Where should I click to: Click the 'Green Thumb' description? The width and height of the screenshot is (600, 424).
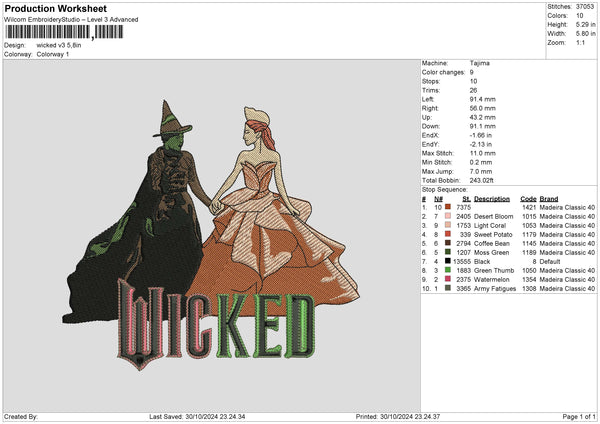pyautogui.click(x=494, y=271)
